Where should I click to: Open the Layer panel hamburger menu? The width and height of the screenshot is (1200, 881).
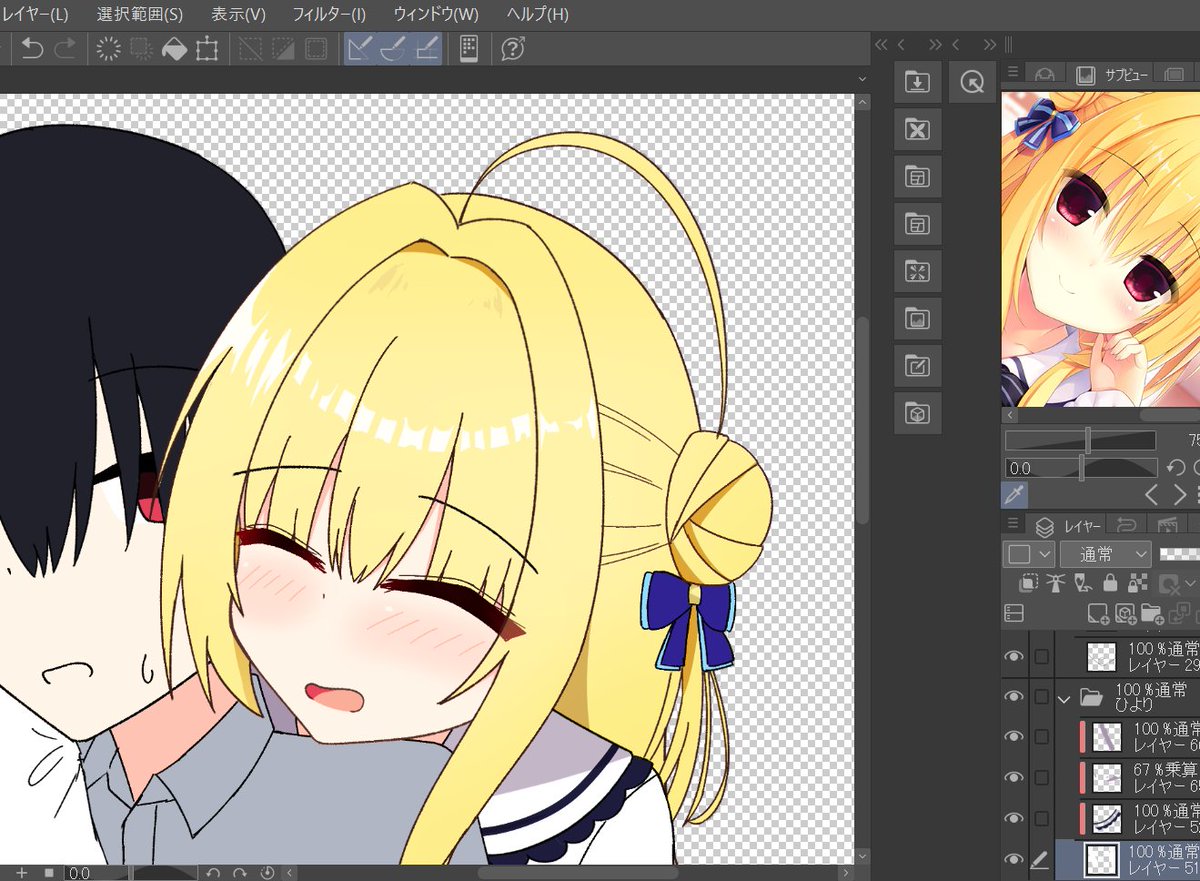click(1012, 525)
